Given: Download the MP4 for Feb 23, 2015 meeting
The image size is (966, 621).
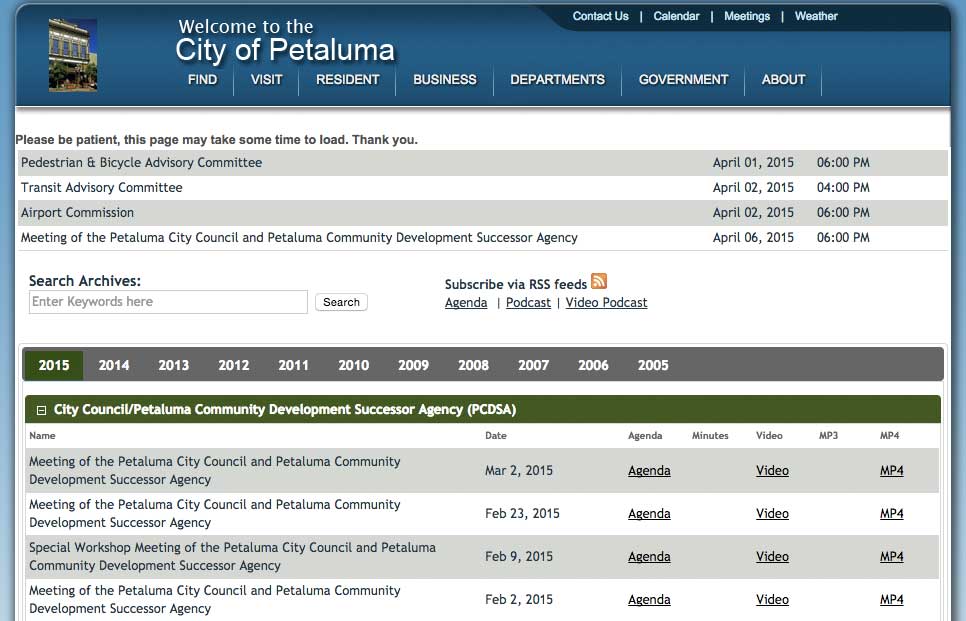Looking at the screenshot, I should pyautogui.click(x=891, y=514).
